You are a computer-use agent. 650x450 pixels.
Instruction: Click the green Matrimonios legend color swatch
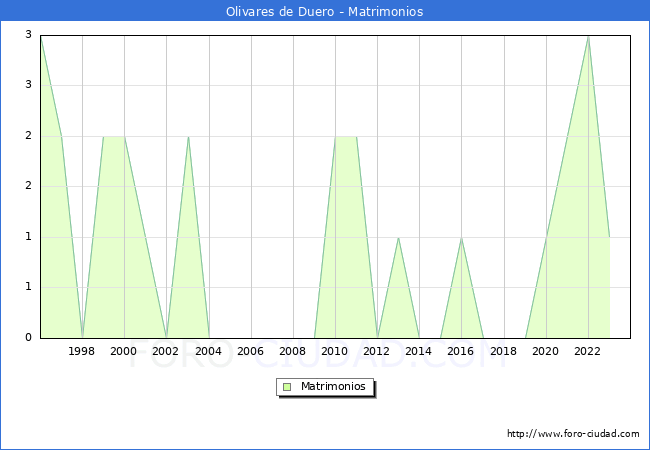287,386
